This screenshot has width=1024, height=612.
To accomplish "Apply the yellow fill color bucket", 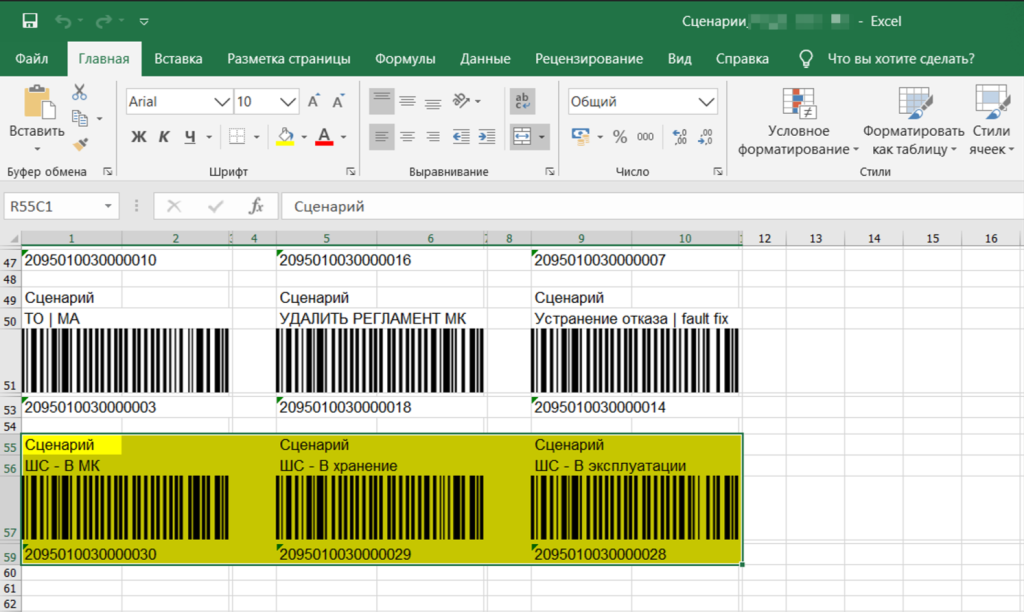I will 285,137.
